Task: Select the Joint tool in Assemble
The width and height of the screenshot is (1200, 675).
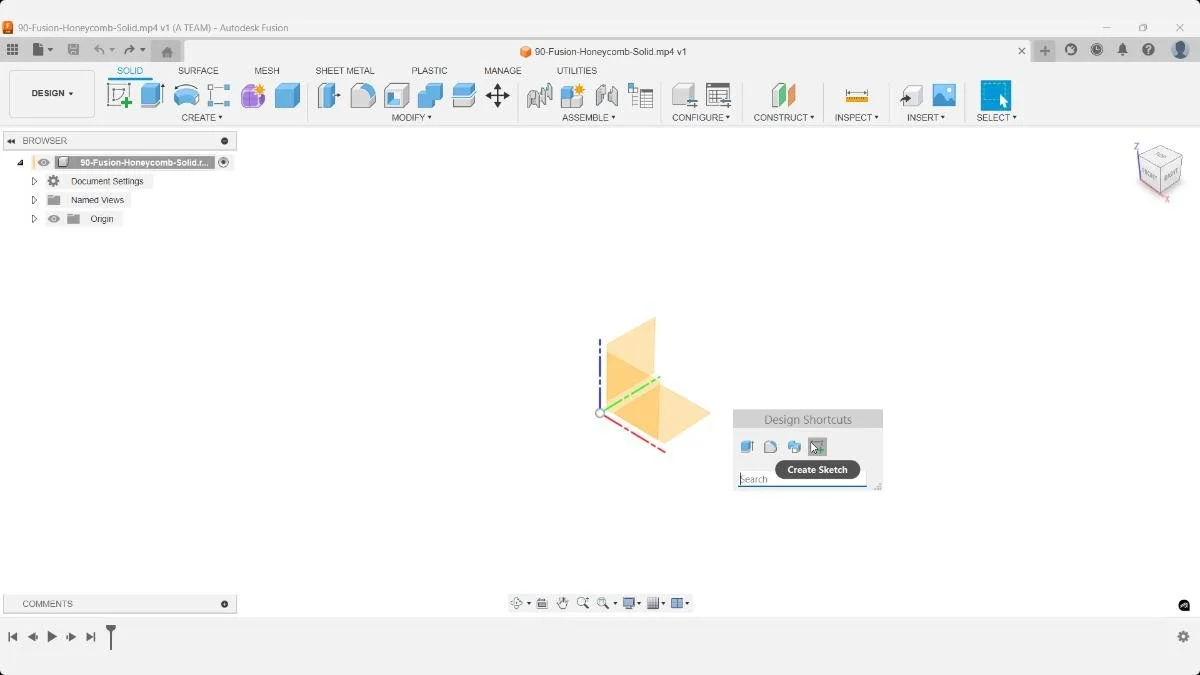Action: click(x=538, y=97)
